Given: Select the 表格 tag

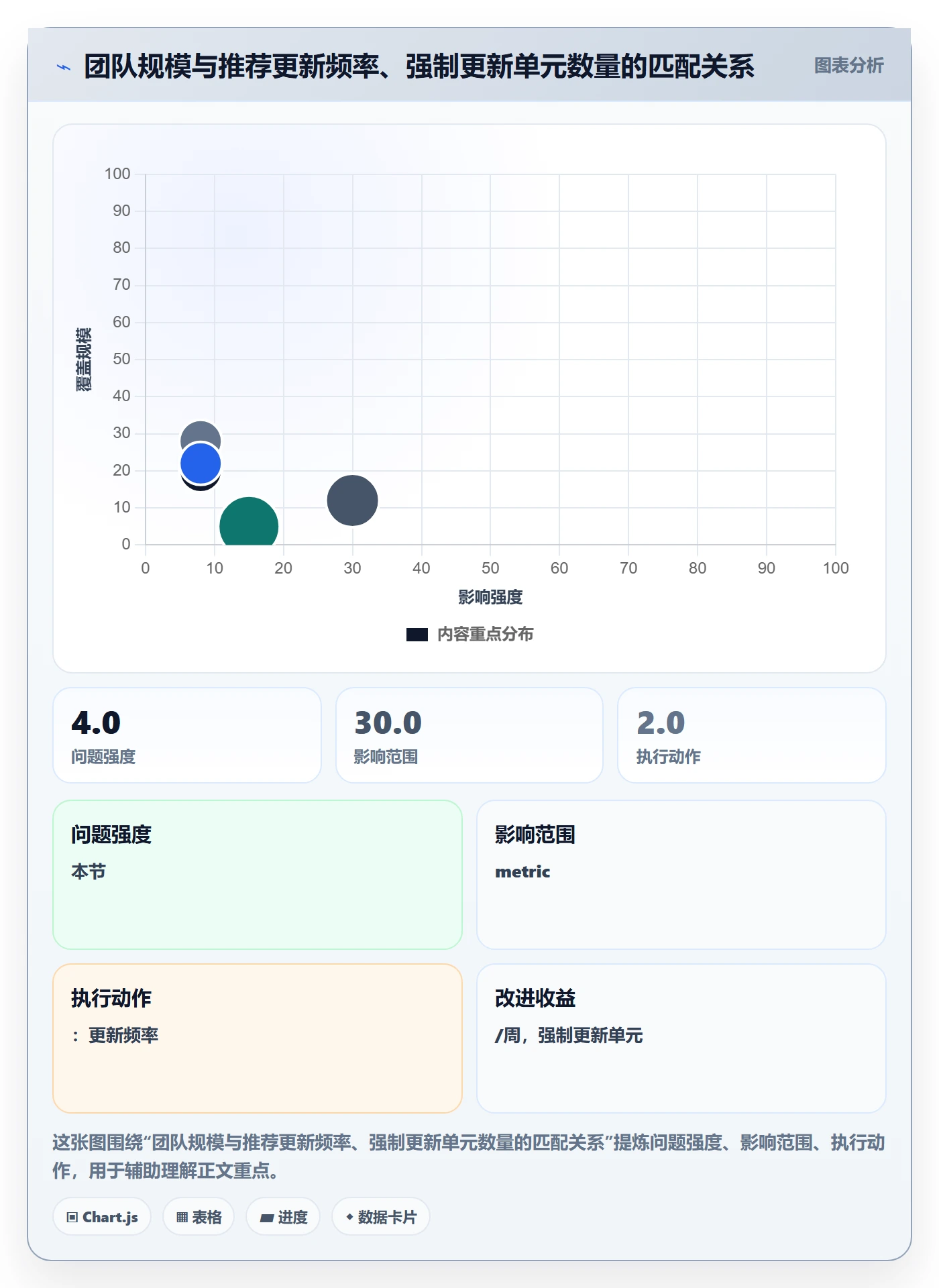Looking at the screenshot, I should tap(199, 1217).
